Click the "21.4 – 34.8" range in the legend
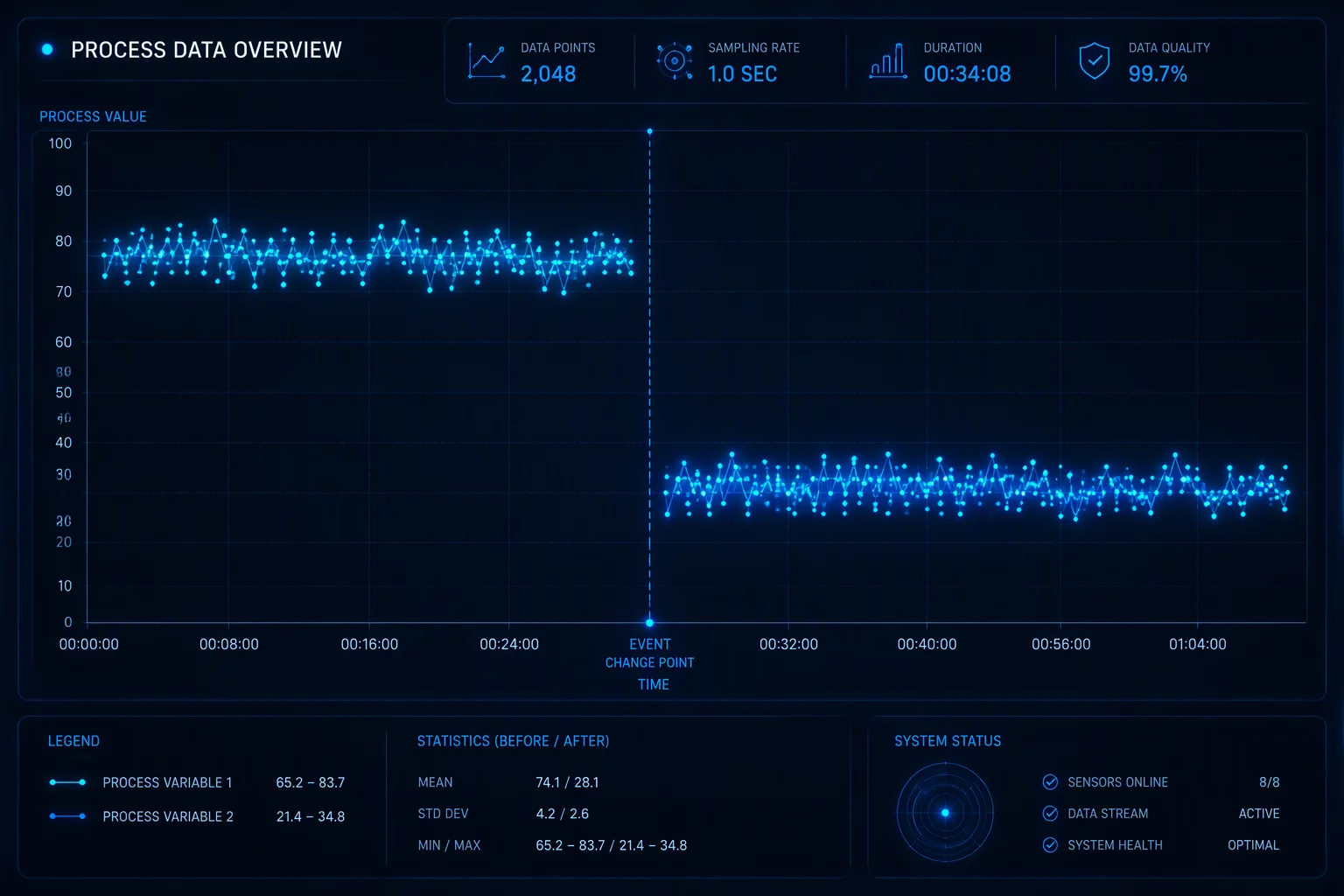Viewport: 1344px width, 896px height. (311, 816)
